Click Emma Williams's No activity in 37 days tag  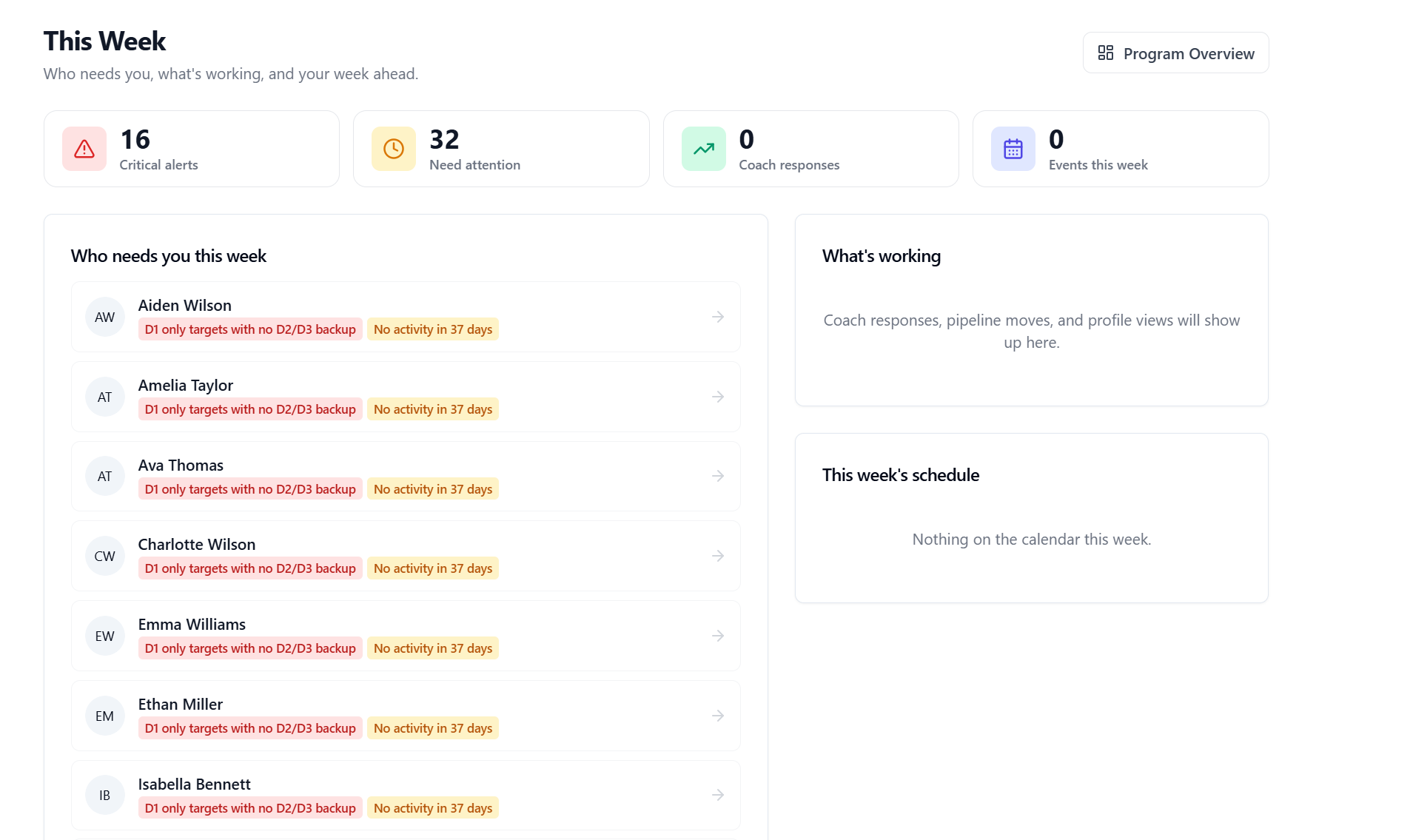click(x=433, y=648)
